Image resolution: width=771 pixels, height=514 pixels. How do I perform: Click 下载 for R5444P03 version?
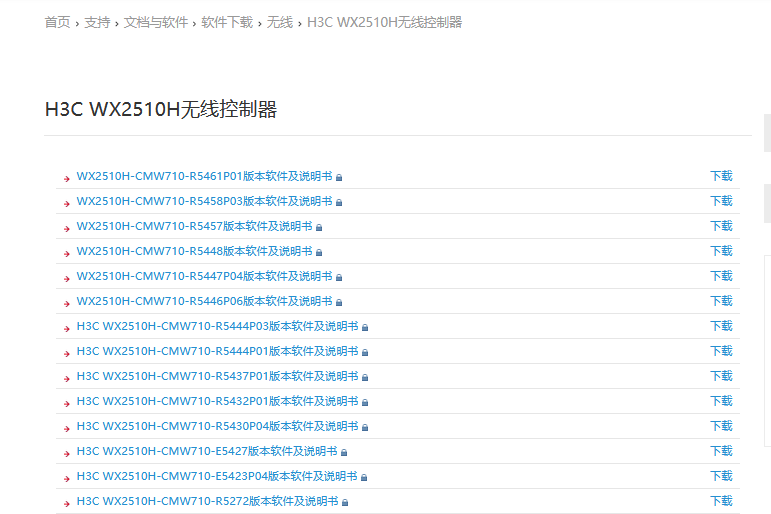point(721,326)
